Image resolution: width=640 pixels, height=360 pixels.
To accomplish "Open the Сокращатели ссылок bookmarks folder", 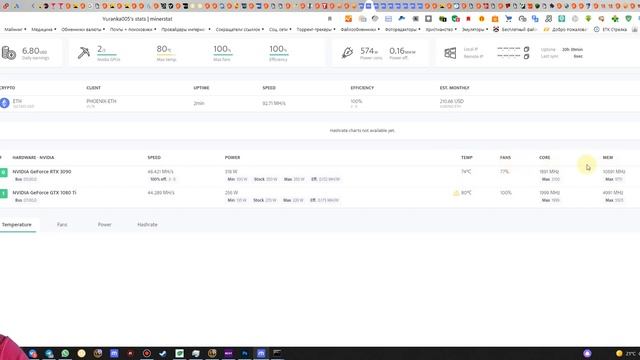I will [240, 29].
